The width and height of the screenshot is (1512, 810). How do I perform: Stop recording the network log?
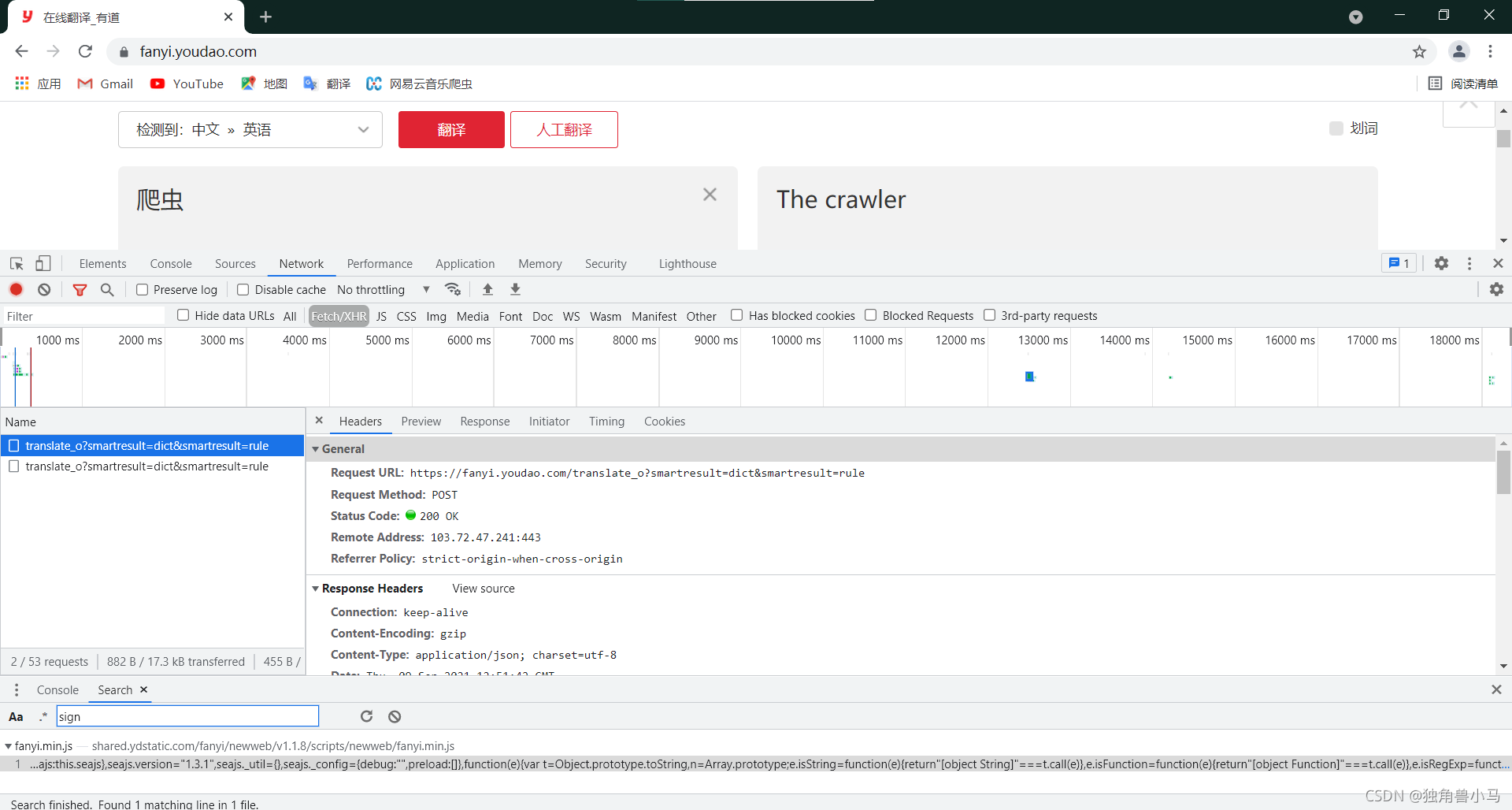[17, 290]
